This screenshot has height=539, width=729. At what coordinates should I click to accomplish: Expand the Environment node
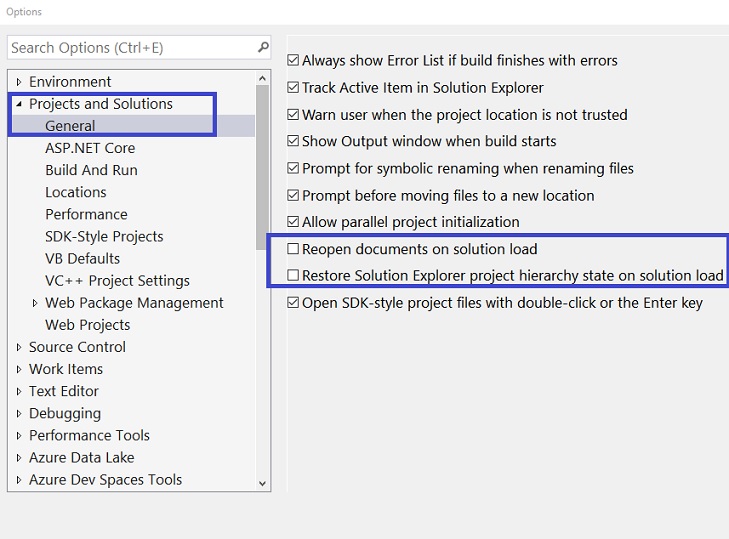click(18, 82)
